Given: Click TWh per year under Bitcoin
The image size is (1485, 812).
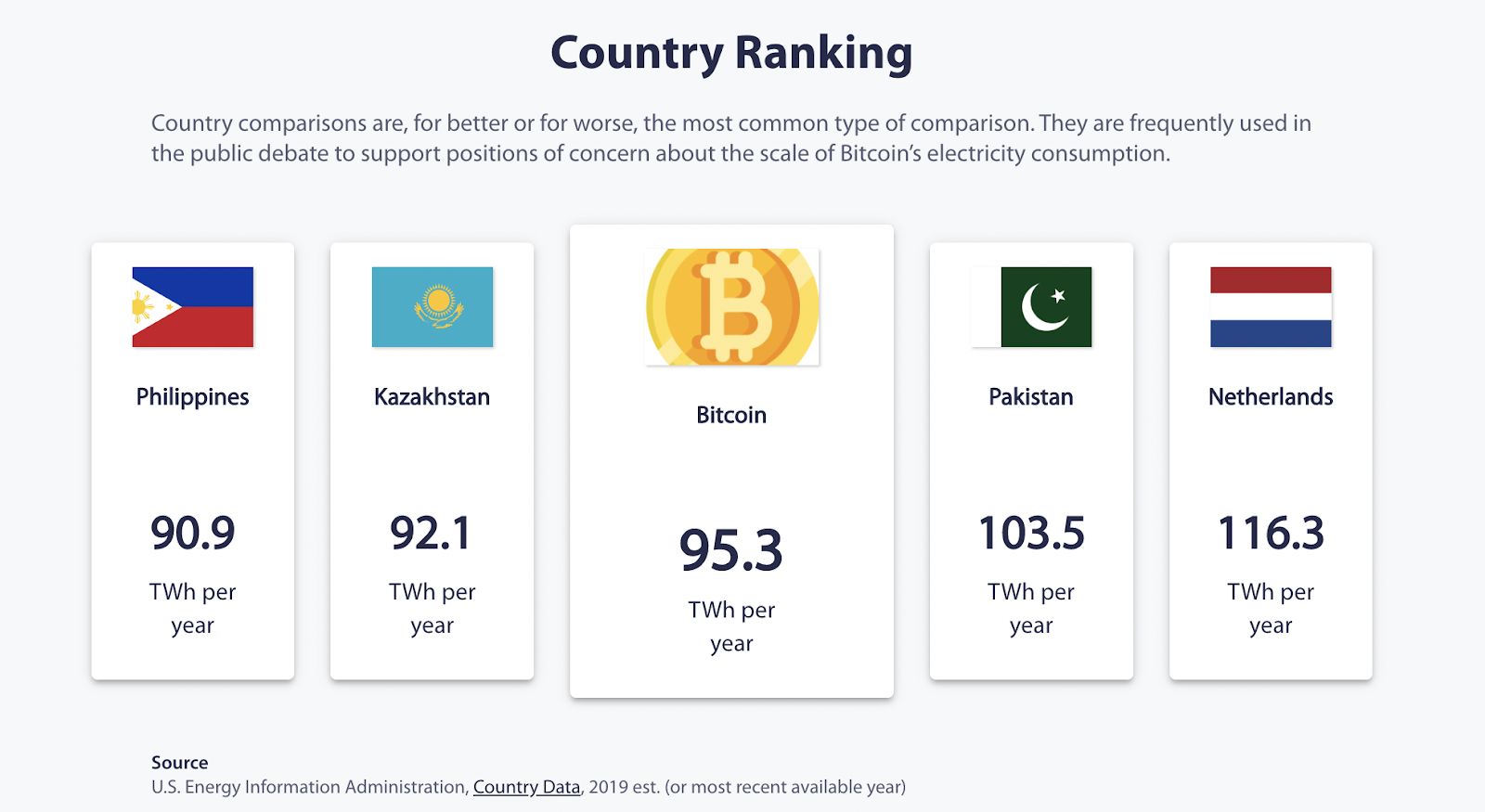Looking at the screenshot, I should pyautogui.click(x=731, y=626).
